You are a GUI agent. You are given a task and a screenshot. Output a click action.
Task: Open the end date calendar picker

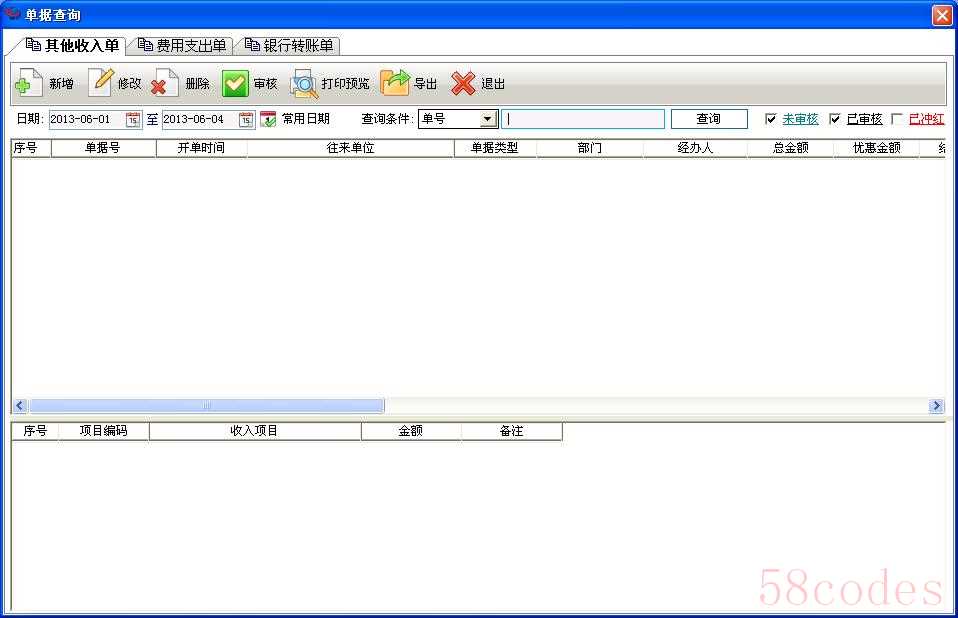click(x=246, y=119)
